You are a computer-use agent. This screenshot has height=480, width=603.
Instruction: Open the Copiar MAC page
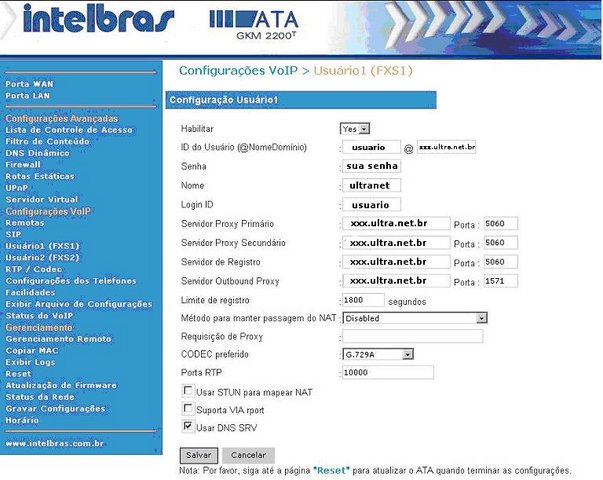coord(32,350)
